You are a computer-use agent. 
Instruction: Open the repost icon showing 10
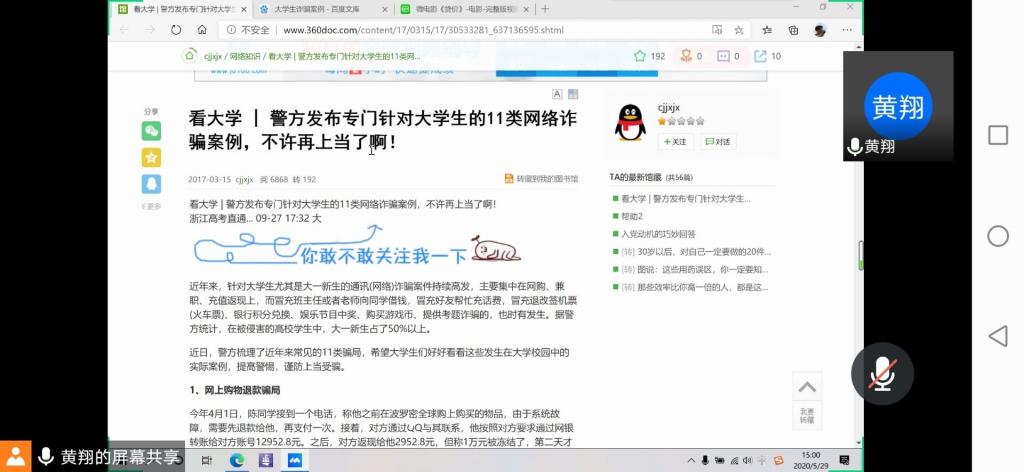[767, 56]
